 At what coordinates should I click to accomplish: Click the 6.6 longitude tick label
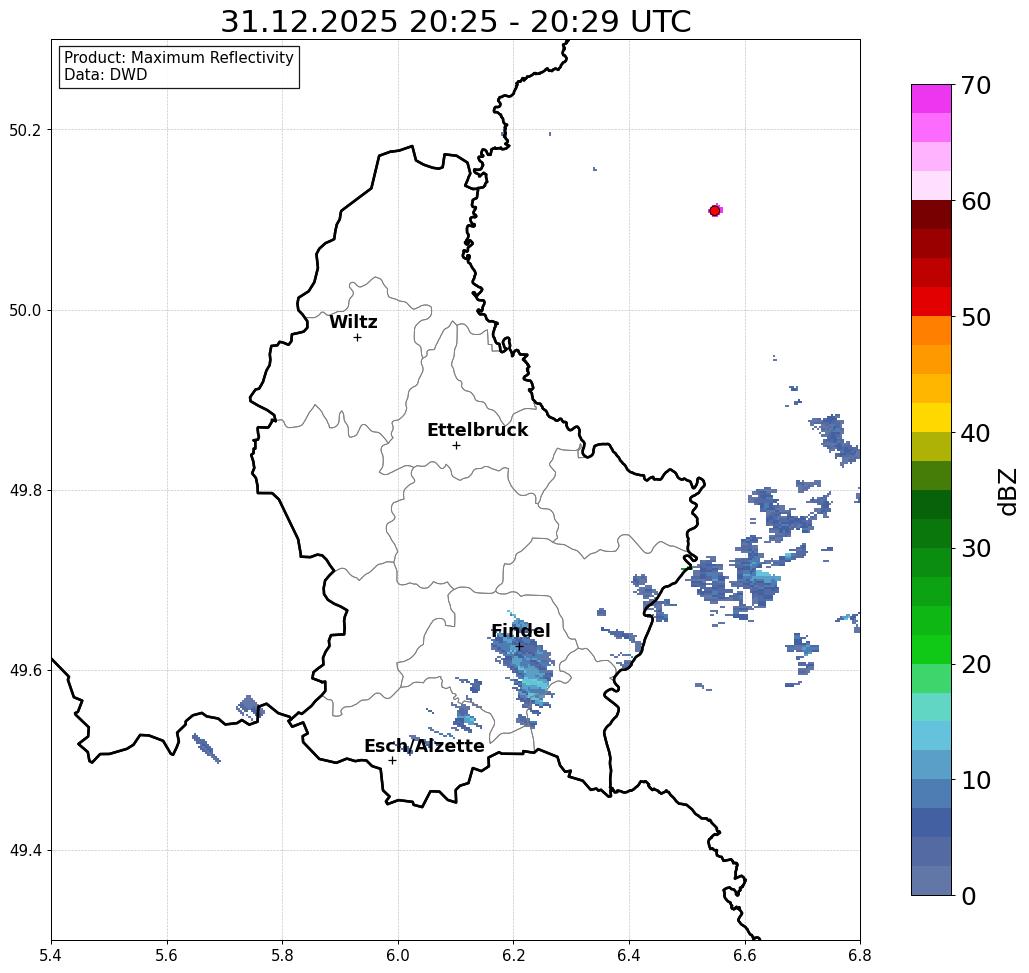point(745,955)
